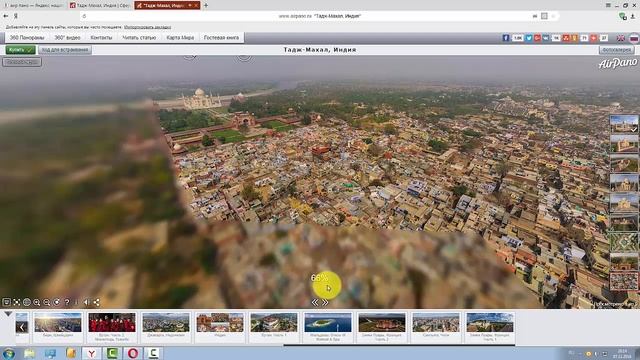Open Читать статью menu item

139,38
